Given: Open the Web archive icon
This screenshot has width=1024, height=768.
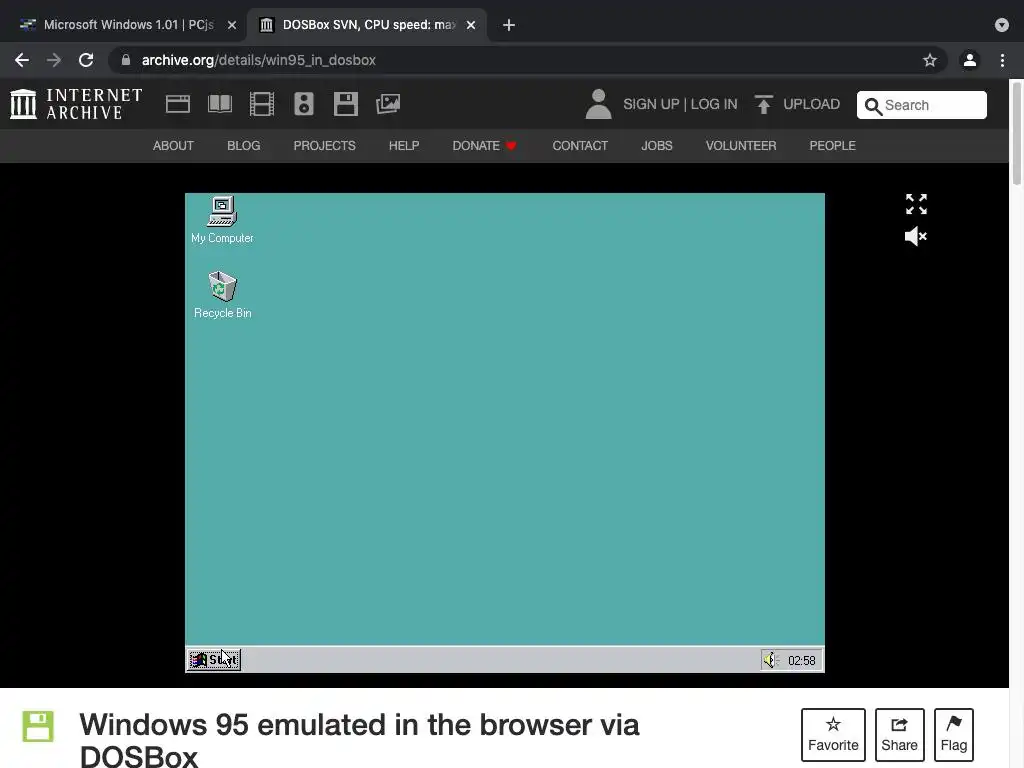Looking at the screenshot, I should point(178,104).
